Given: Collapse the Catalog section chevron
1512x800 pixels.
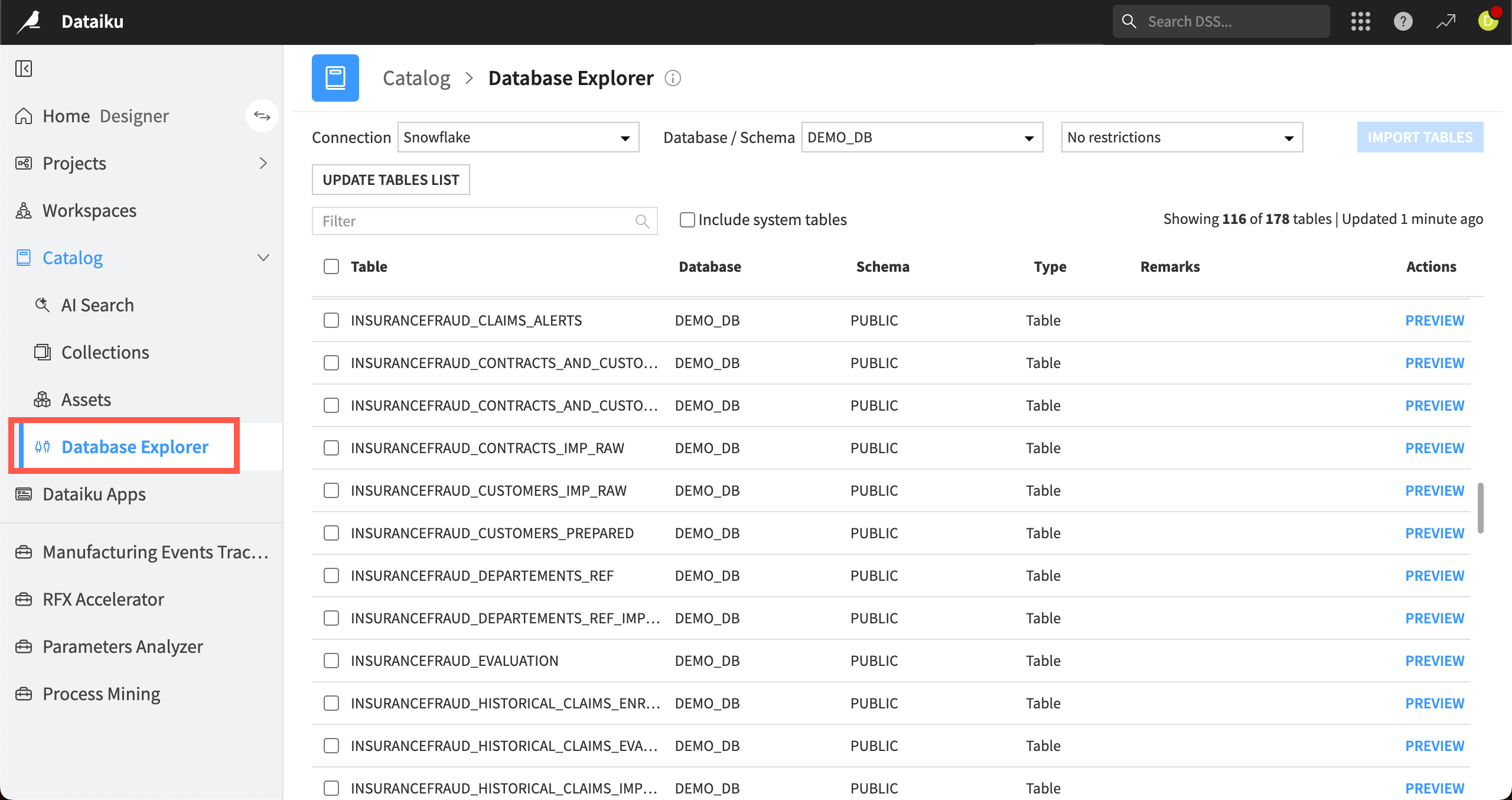Looking at the screenshot, I should (x=263, y=258).
